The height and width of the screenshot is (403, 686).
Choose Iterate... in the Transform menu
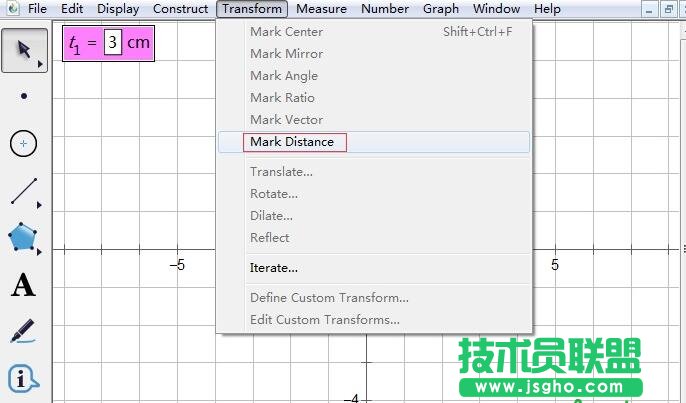click(x=274, y=268)
